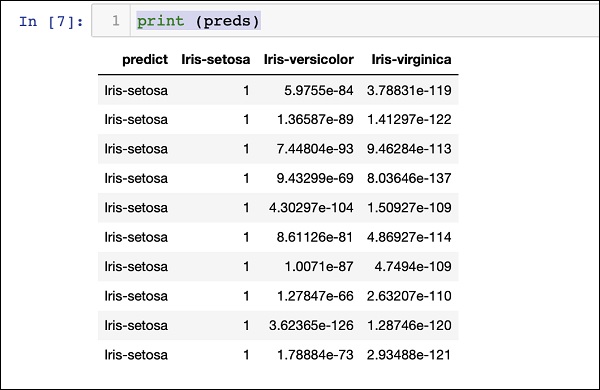This screenshot has height=390, width=600.
Task: Click the code cell containing print (preds)
Action: (346, 21)
